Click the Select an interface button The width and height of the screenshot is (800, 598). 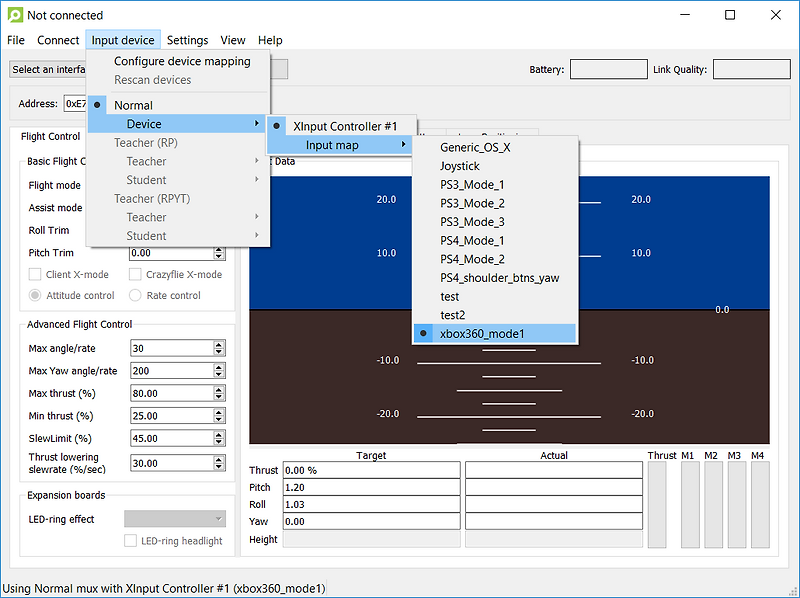point(46,69)
